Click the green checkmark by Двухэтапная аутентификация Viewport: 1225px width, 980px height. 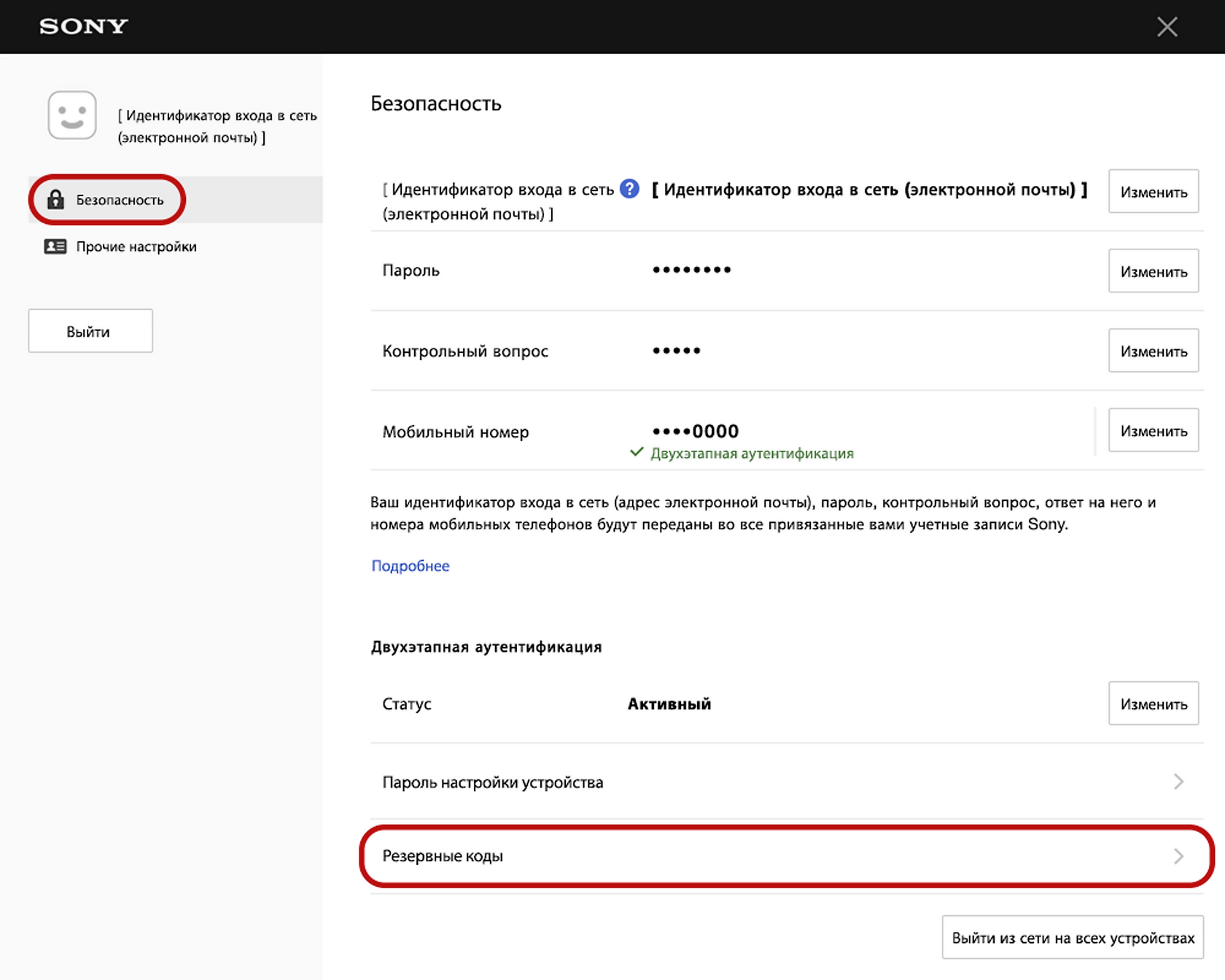(x=637, y=452)
